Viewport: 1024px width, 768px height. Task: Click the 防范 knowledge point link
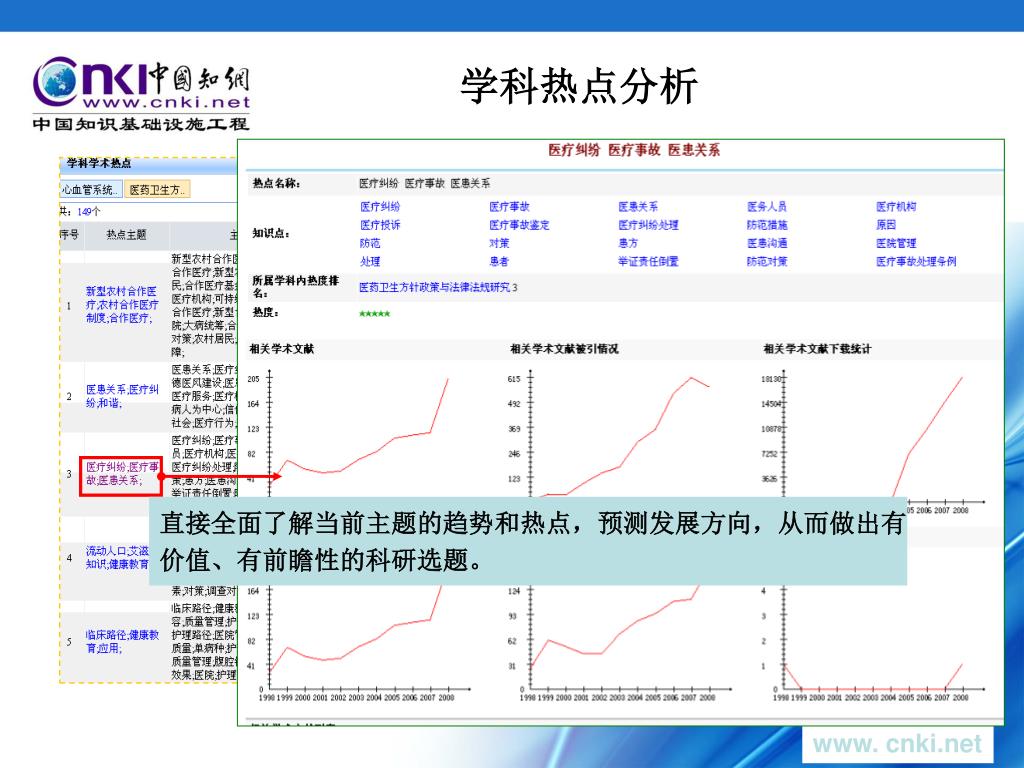click(370, 243)
